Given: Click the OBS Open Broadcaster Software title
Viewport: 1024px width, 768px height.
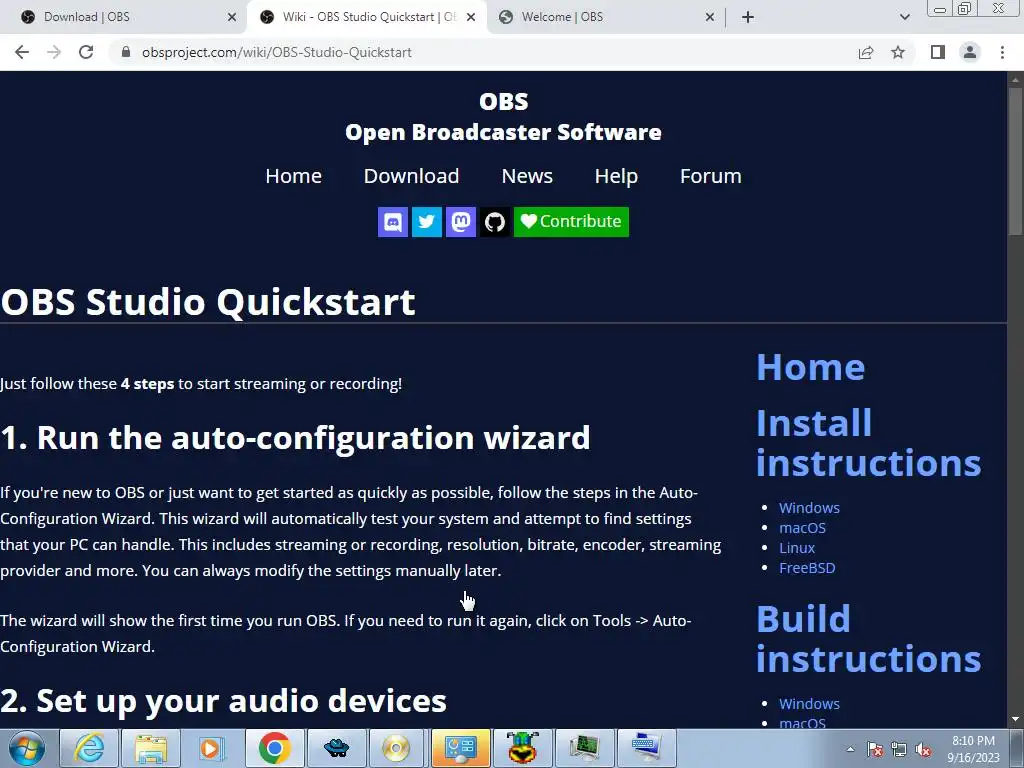Looking at the screenshot, I should pyautogui.click(x=504, y=117).
